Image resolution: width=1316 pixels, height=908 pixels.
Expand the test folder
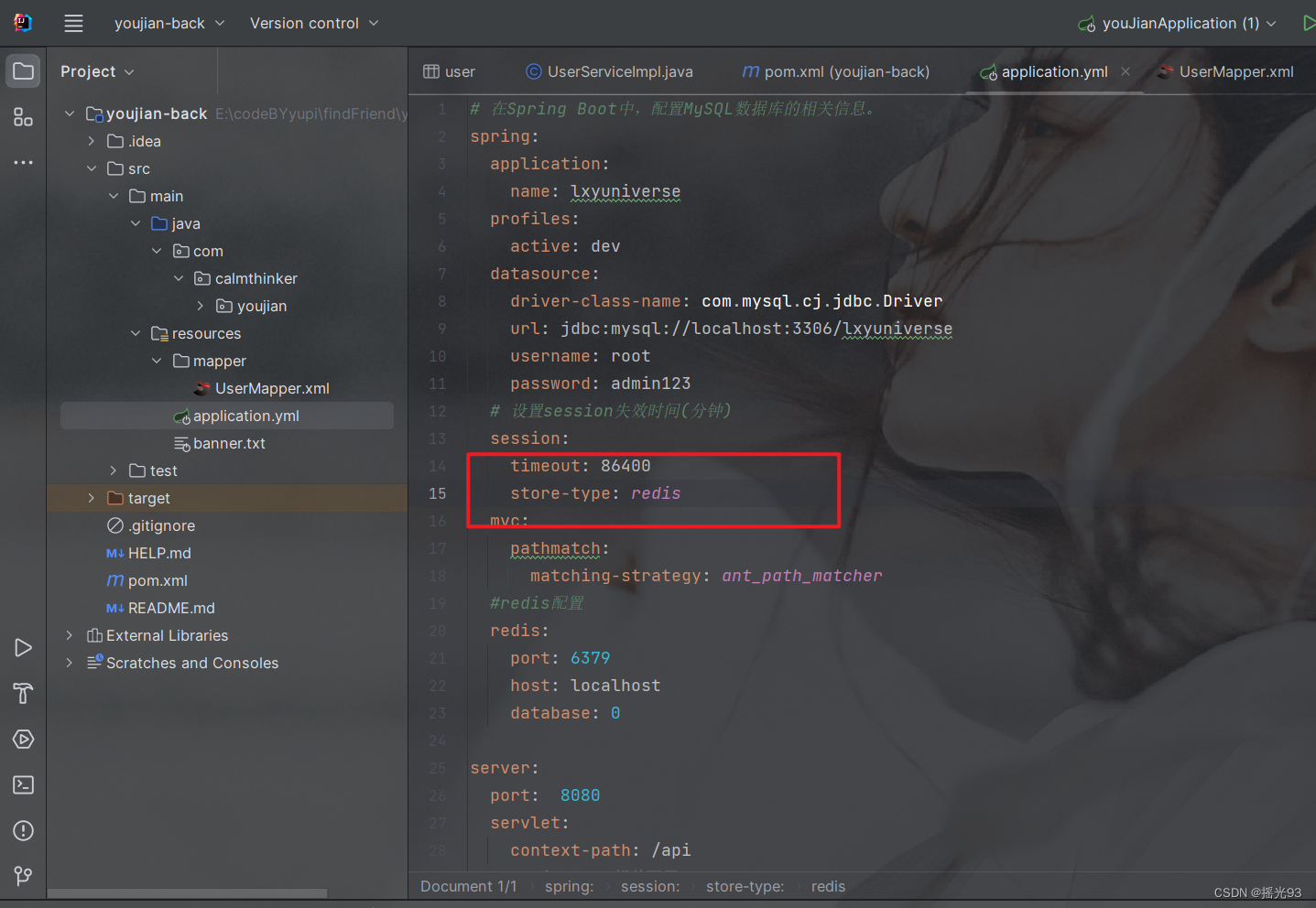pos(114,470)
